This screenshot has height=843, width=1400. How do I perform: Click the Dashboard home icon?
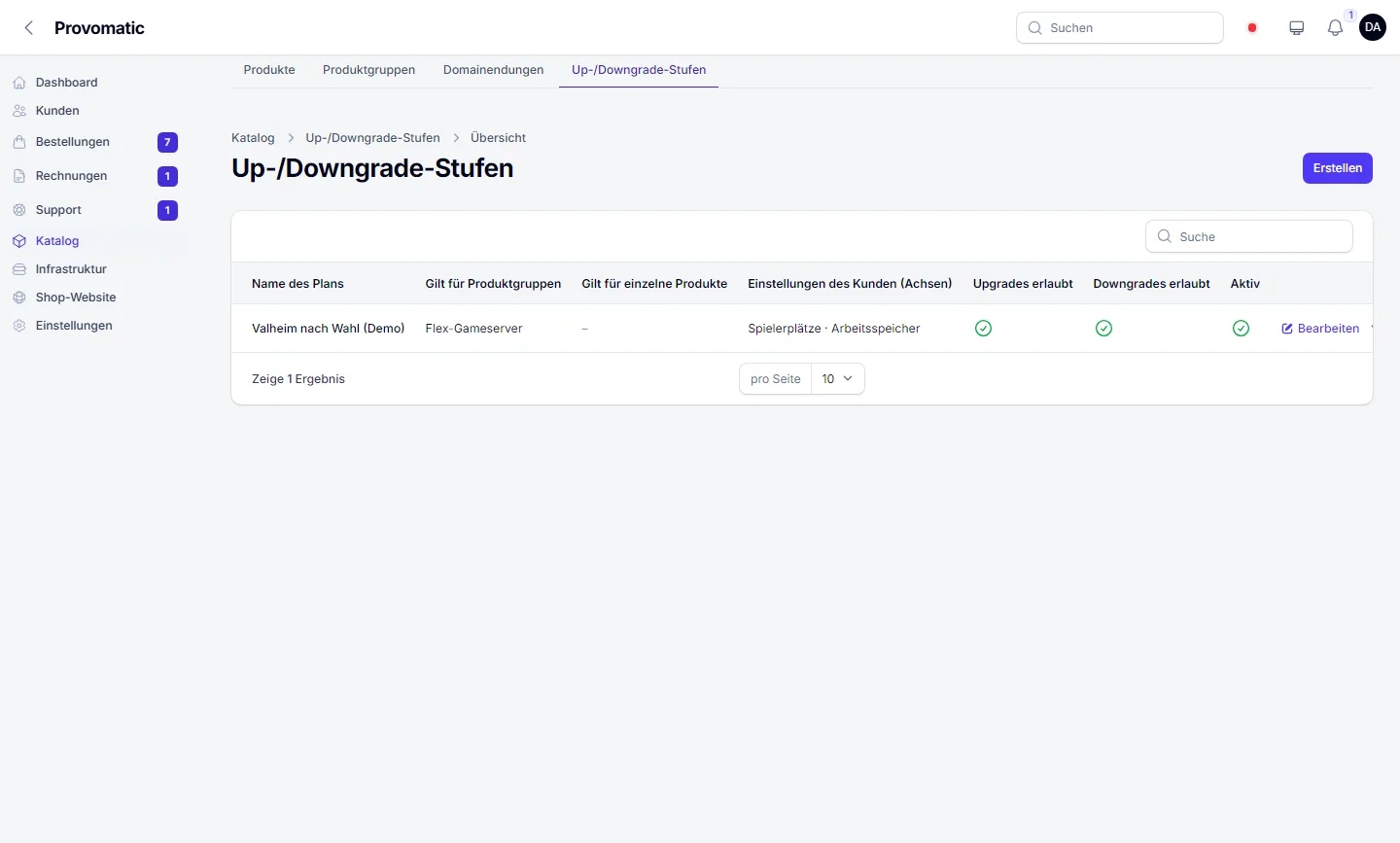pyautogui.click(x=19, y=83)
